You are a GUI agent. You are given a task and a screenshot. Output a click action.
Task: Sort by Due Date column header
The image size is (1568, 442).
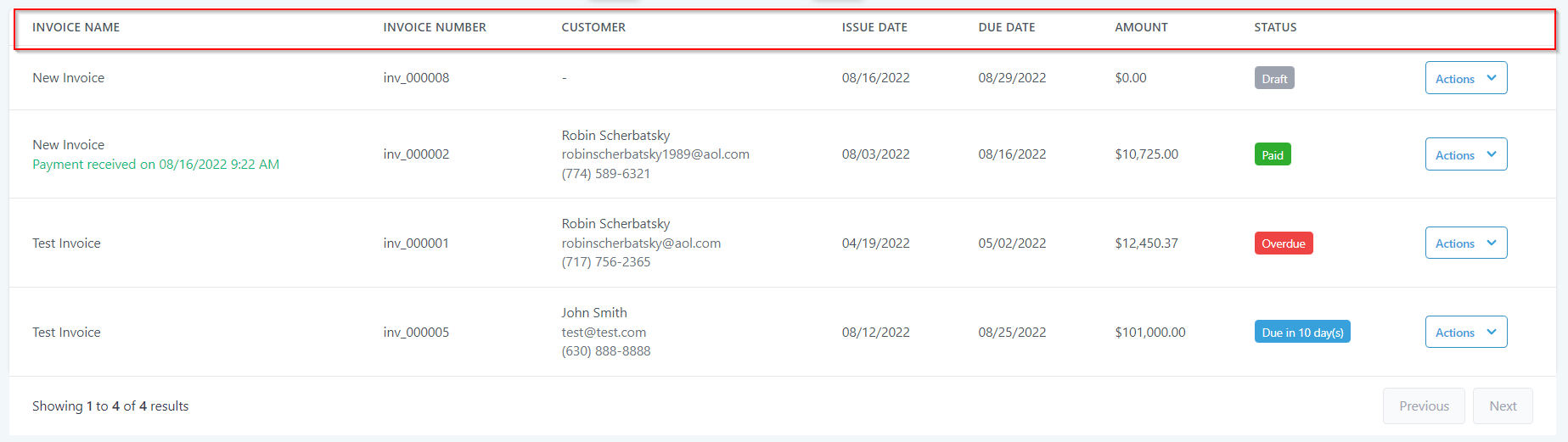1006,27
